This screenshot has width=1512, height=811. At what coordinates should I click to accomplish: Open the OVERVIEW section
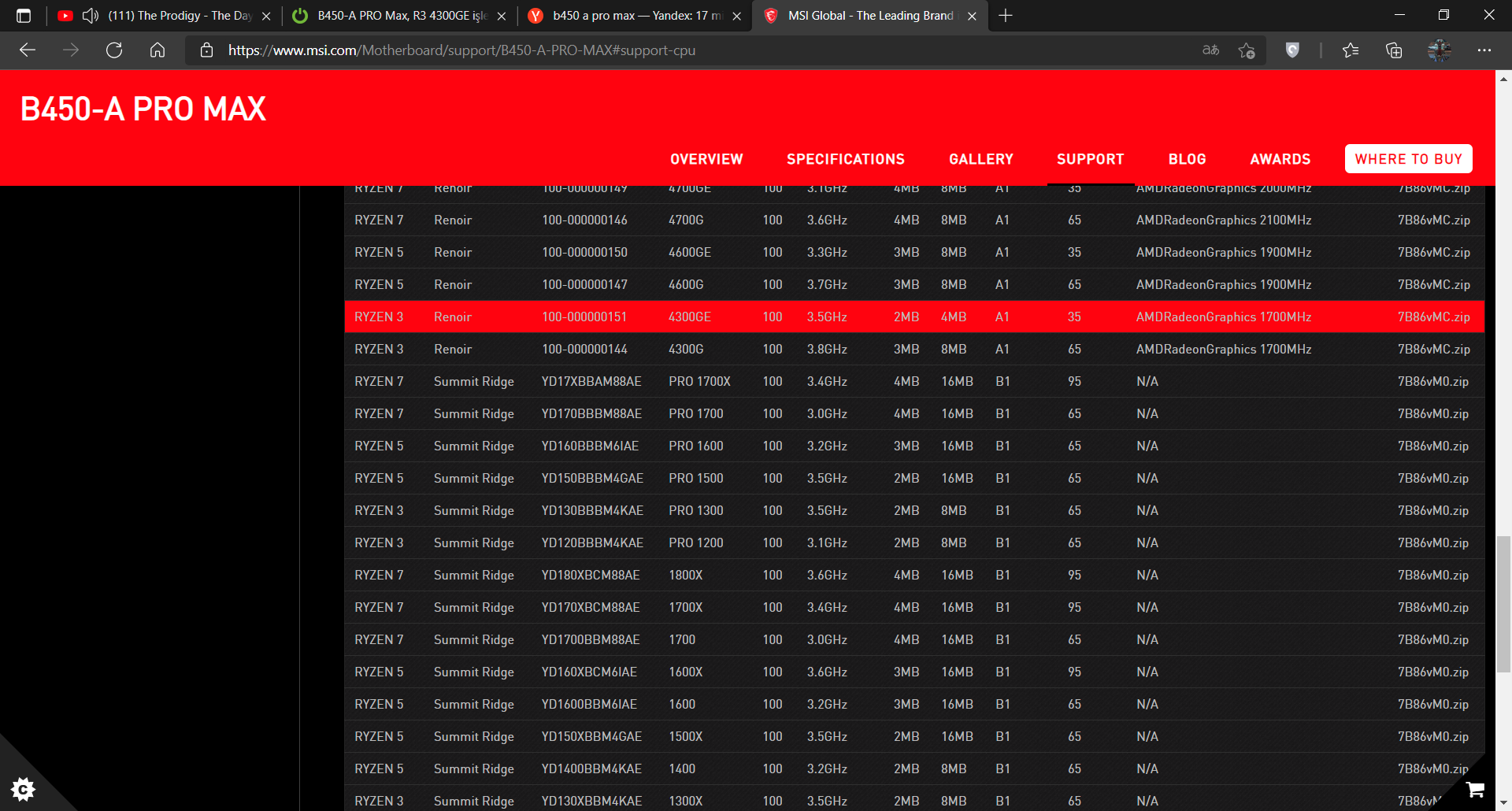coord(706,159)
